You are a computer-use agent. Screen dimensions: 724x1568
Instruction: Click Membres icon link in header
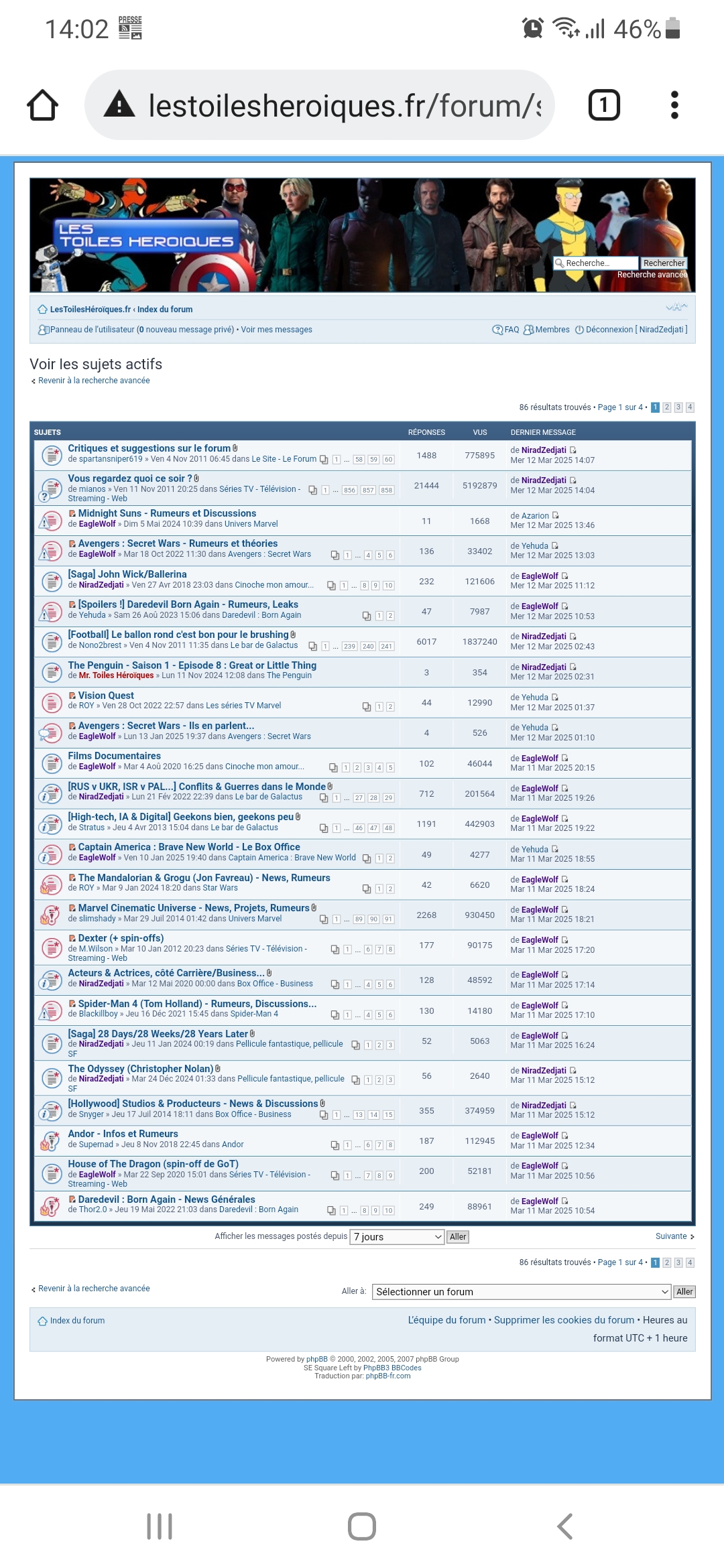pyautogui.click(x=529, y=330)
